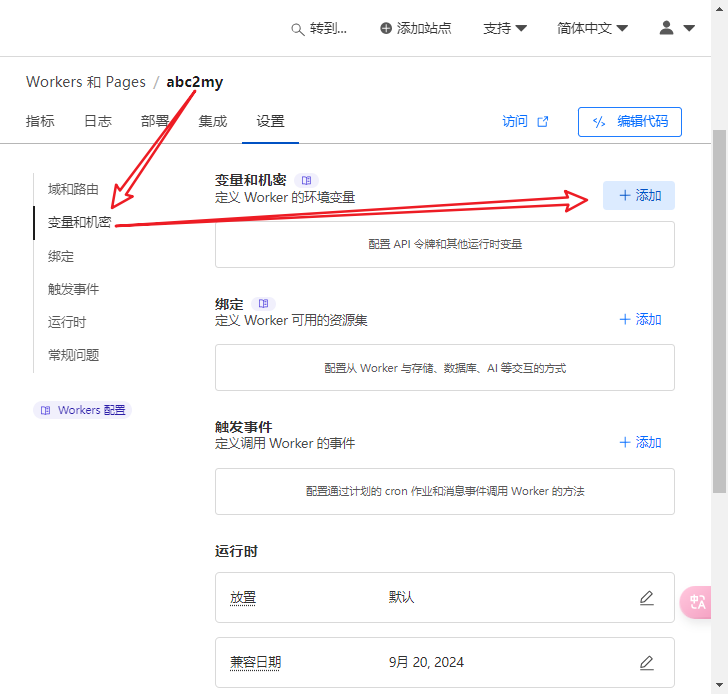The image size is (728, 694).
Task: Open the 日志 tab
Action: pos(97,121)
